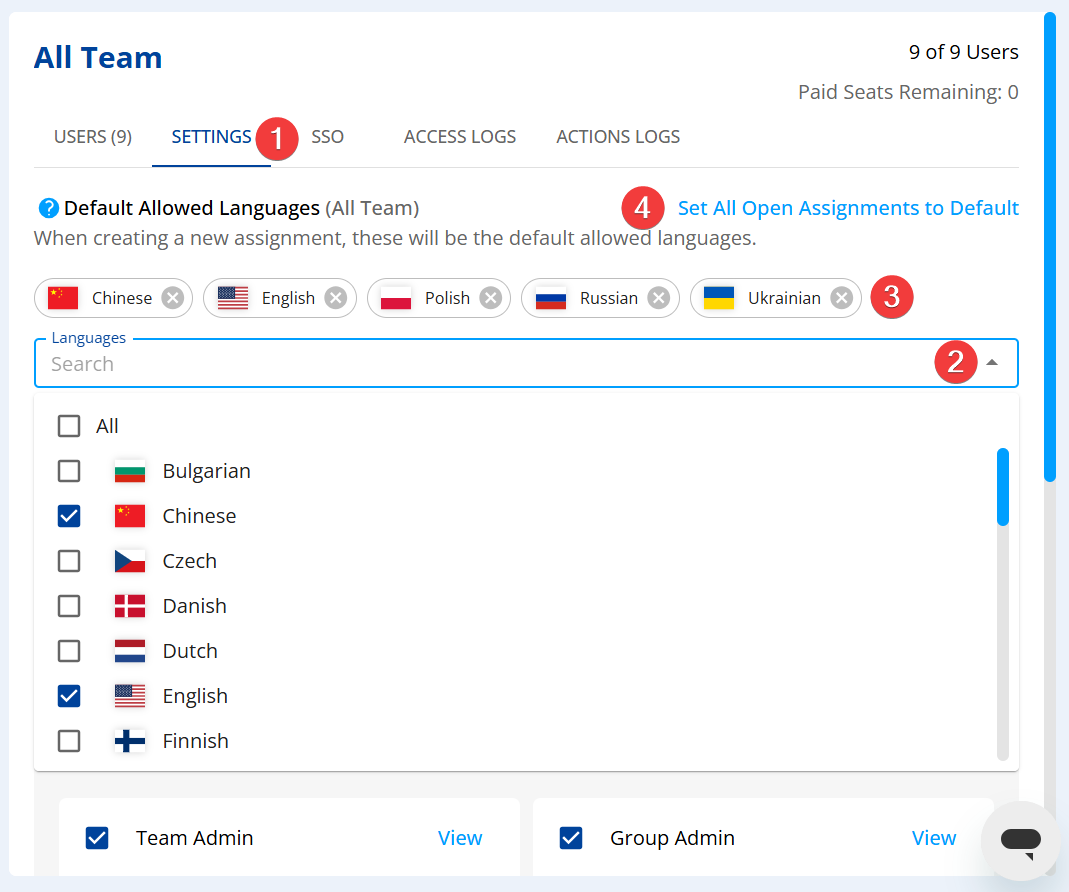Remove the Chinese language chip
The width and height of the screenshot is (1069, 892).
173,298
